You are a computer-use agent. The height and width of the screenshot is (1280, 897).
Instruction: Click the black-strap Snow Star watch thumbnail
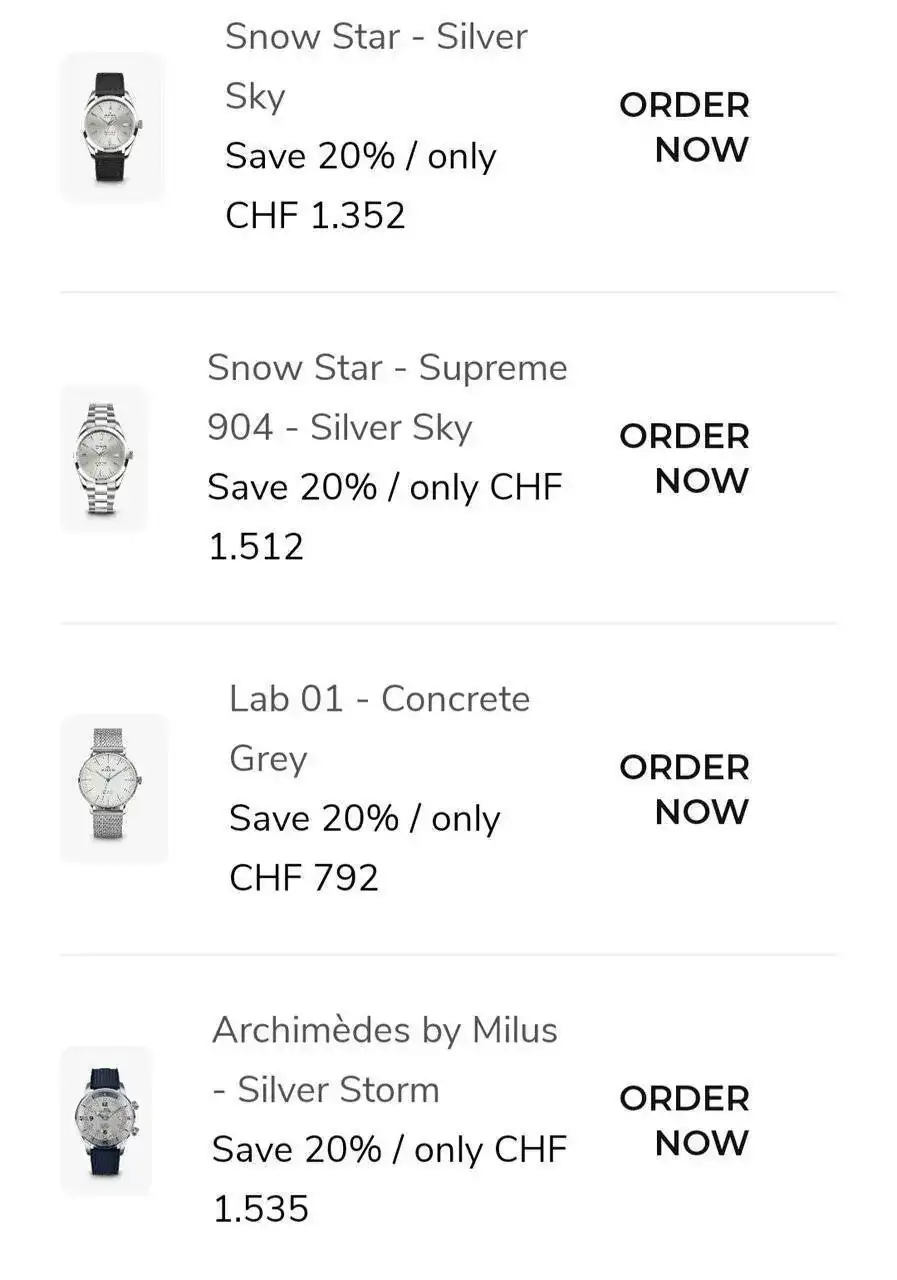tap(112, 127)
